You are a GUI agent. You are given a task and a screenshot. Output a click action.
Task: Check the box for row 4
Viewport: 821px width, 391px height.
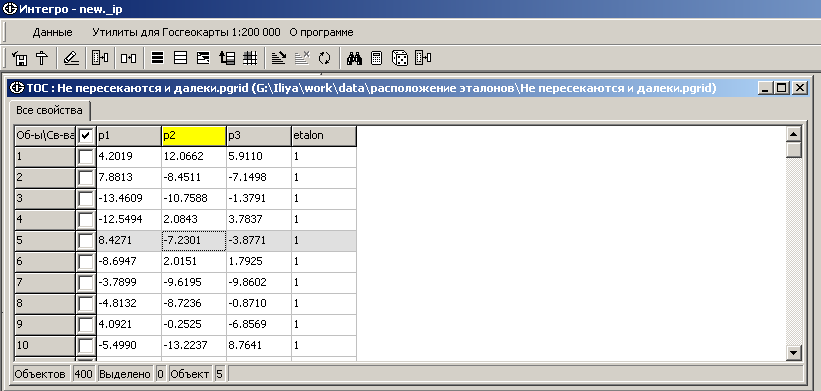click(86, 219)
